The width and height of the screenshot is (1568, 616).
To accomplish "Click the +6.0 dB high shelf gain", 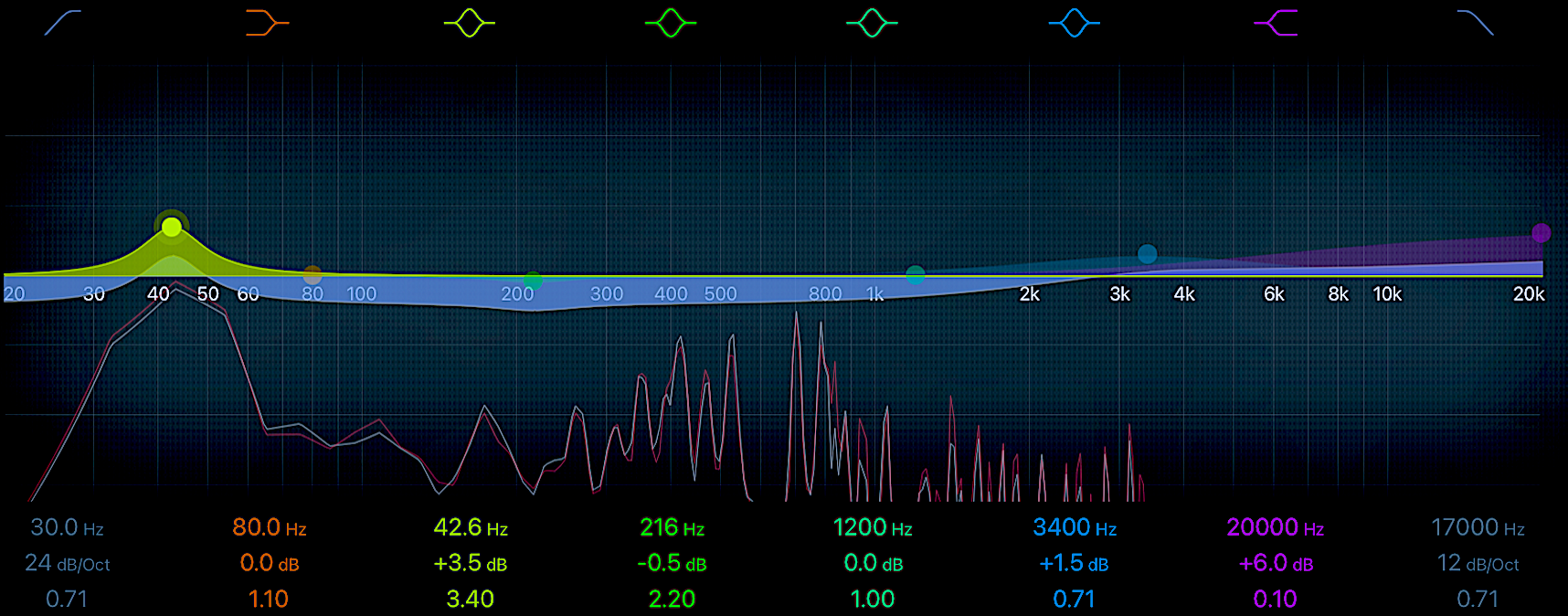I will pos(1276,563).
